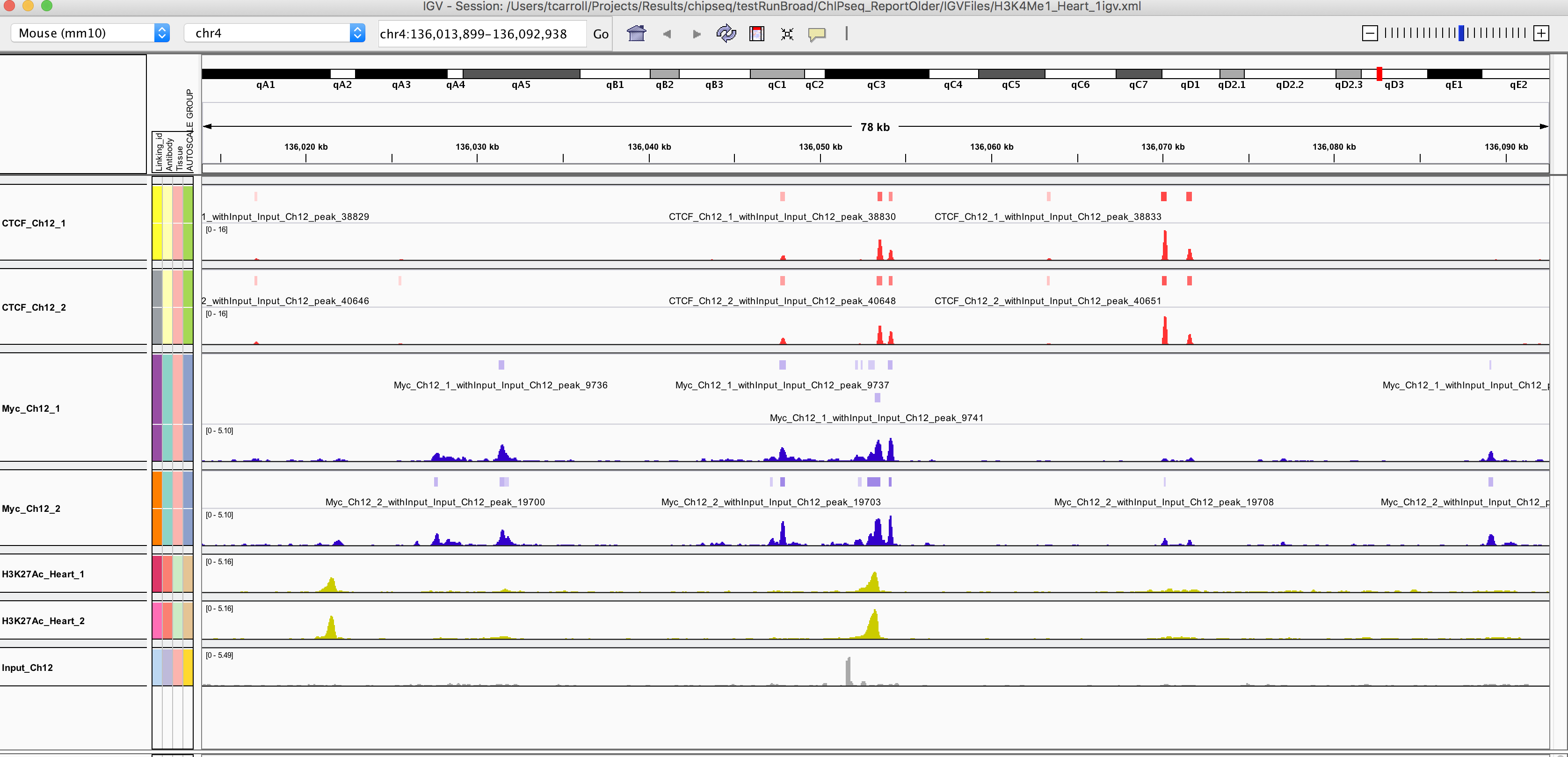Image resolution: width=1568 pixels, height=757 pixels.
Task: Go back with the left arrow icon
Action: pos(667,34)
